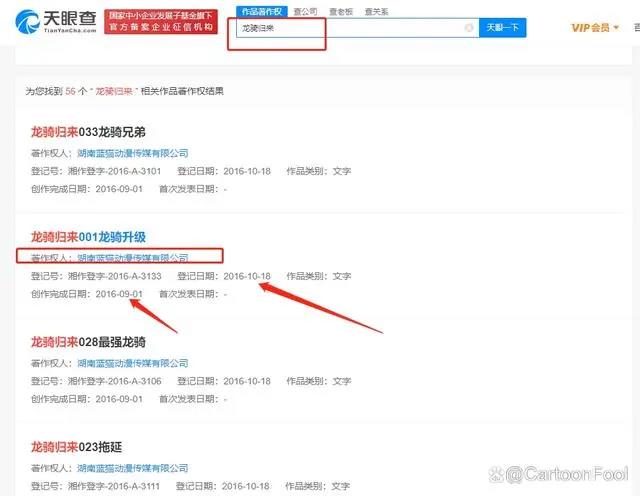Click 作品类别 文字 in 033龙骑兄弟 entry
640x496 pixels.
point(319,171)
